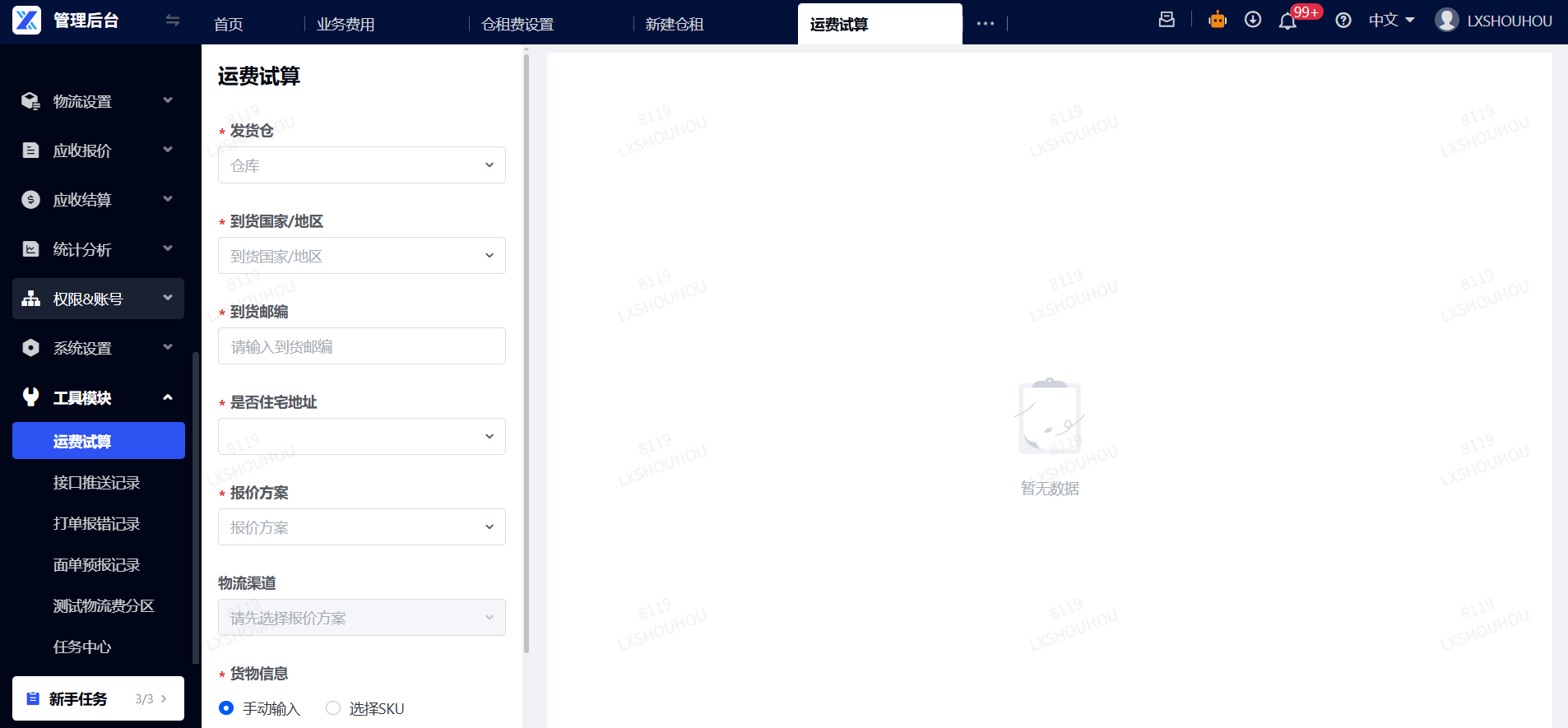This screenshot has width=1568, height=728.
Task: Collapse the 工具模块 menu
Action: click(99, 397)
